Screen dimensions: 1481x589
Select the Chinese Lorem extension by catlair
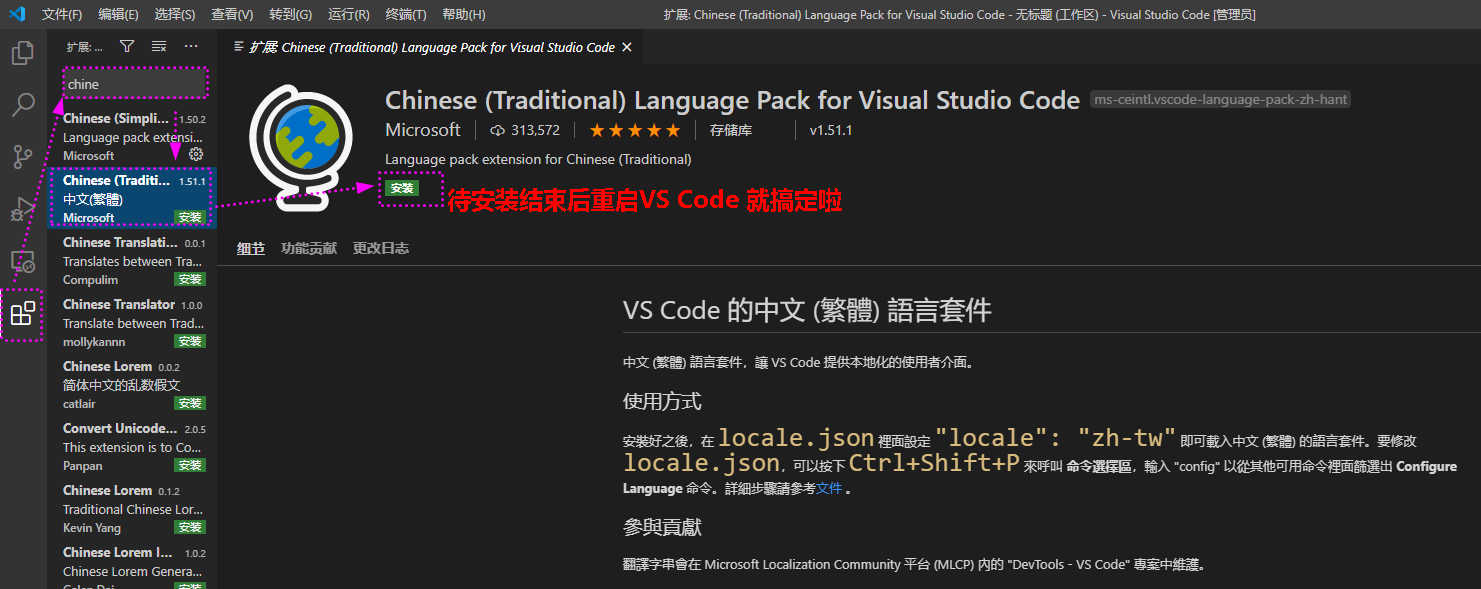[132, 384]
